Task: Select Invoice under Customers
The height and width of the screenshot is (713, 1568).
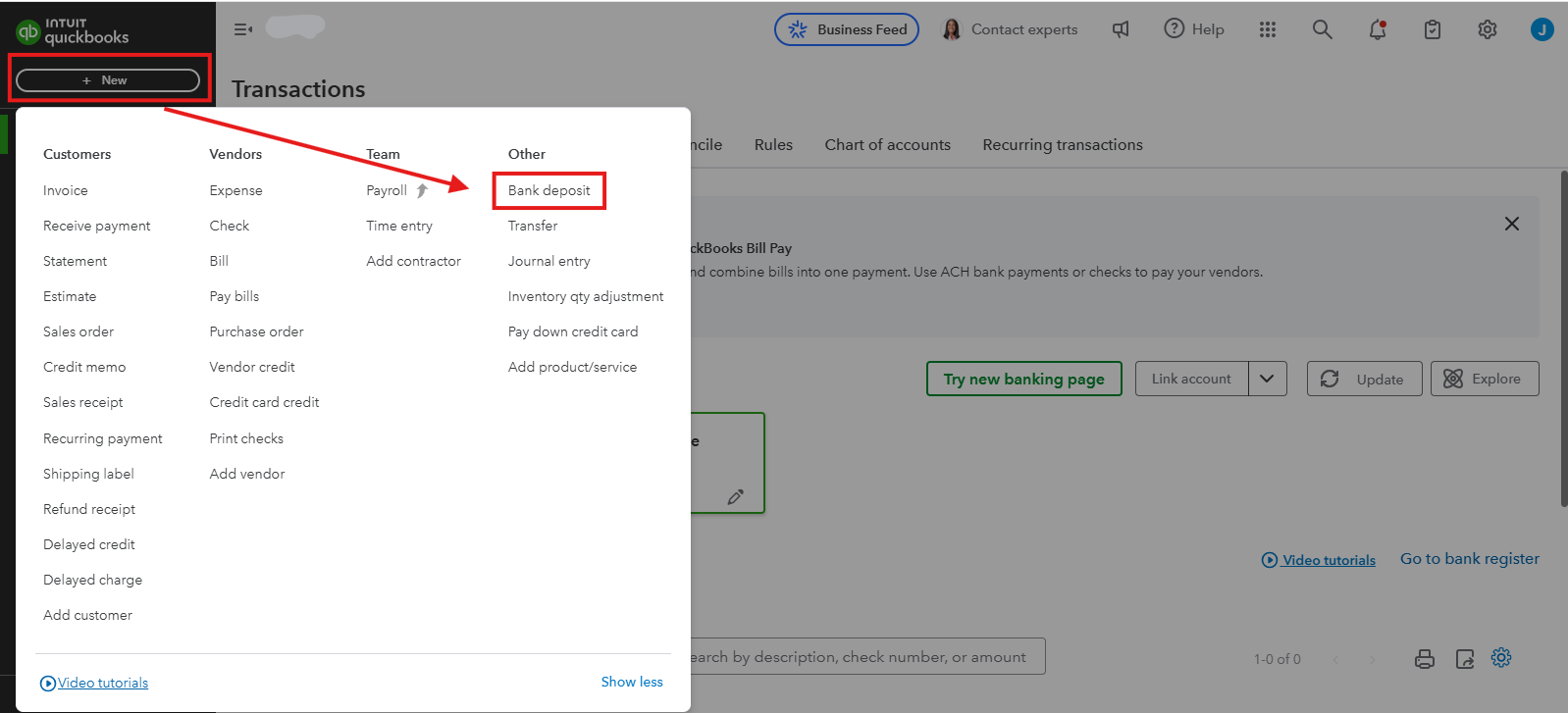Action: 66,190
